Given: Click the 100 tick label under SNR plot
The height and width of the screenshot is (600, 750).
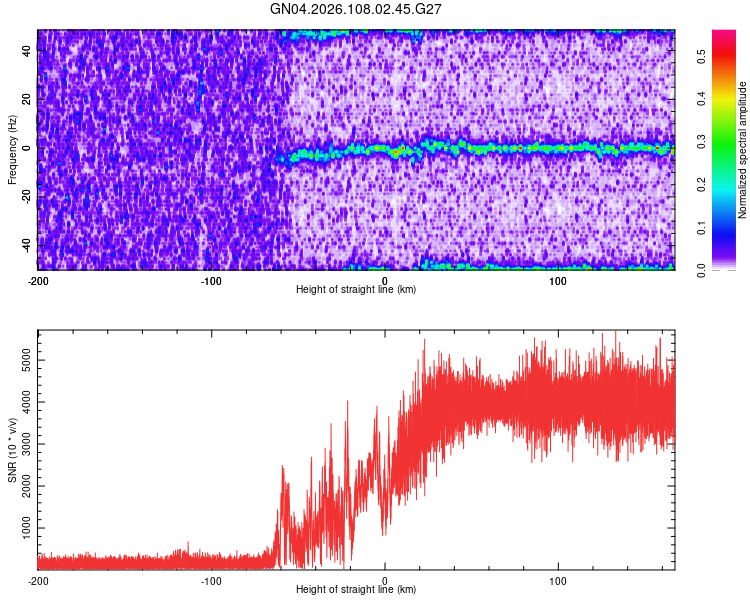Looking at the screenshot, I should 558,581.
